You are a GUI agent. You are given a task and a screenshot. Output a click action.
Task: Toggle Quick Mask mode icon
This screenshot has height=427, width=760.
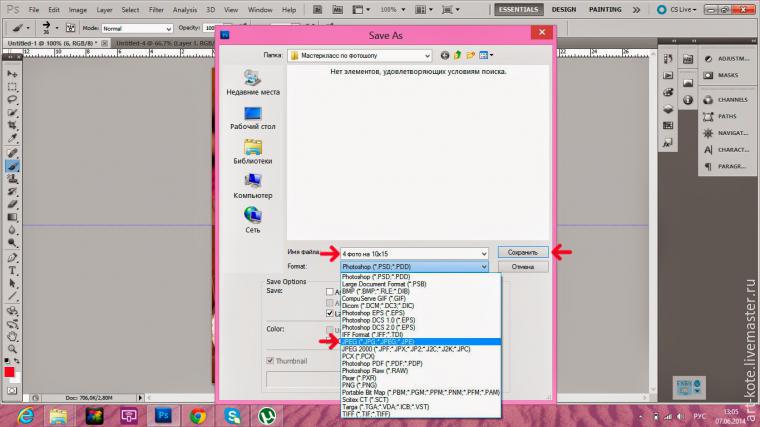[x=12, y=390]
